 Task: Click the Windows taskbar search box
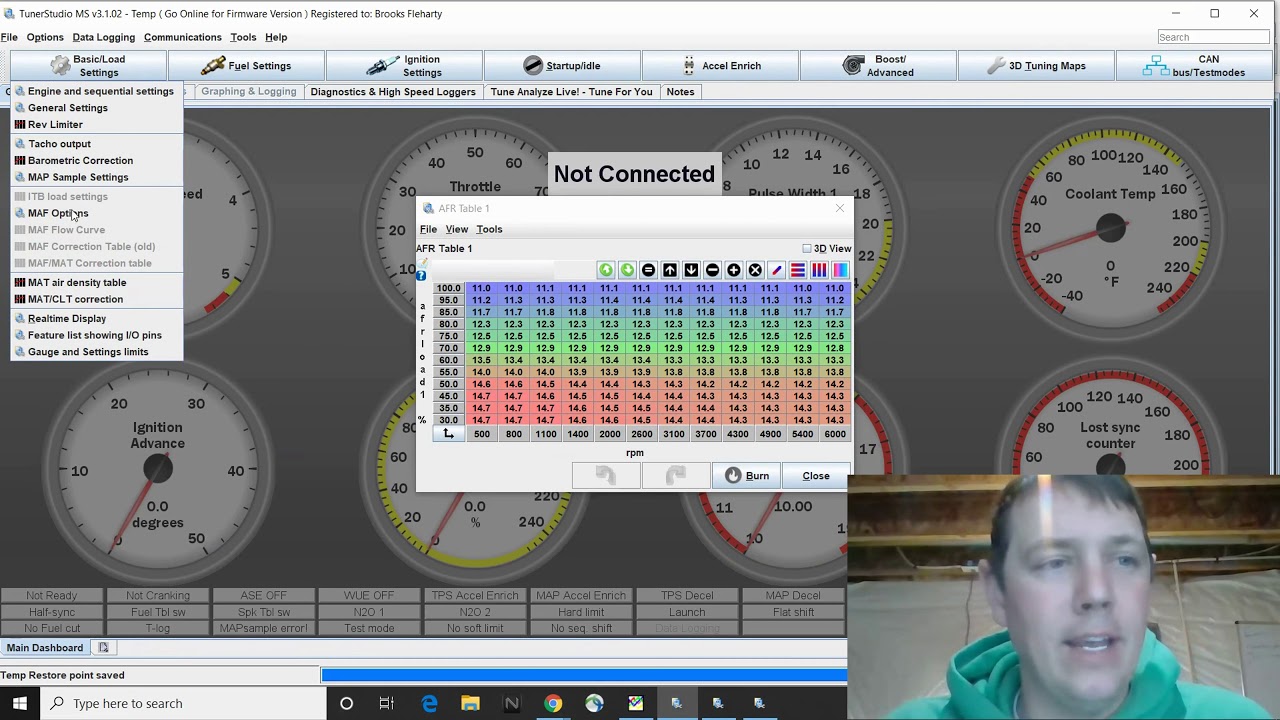183,703
